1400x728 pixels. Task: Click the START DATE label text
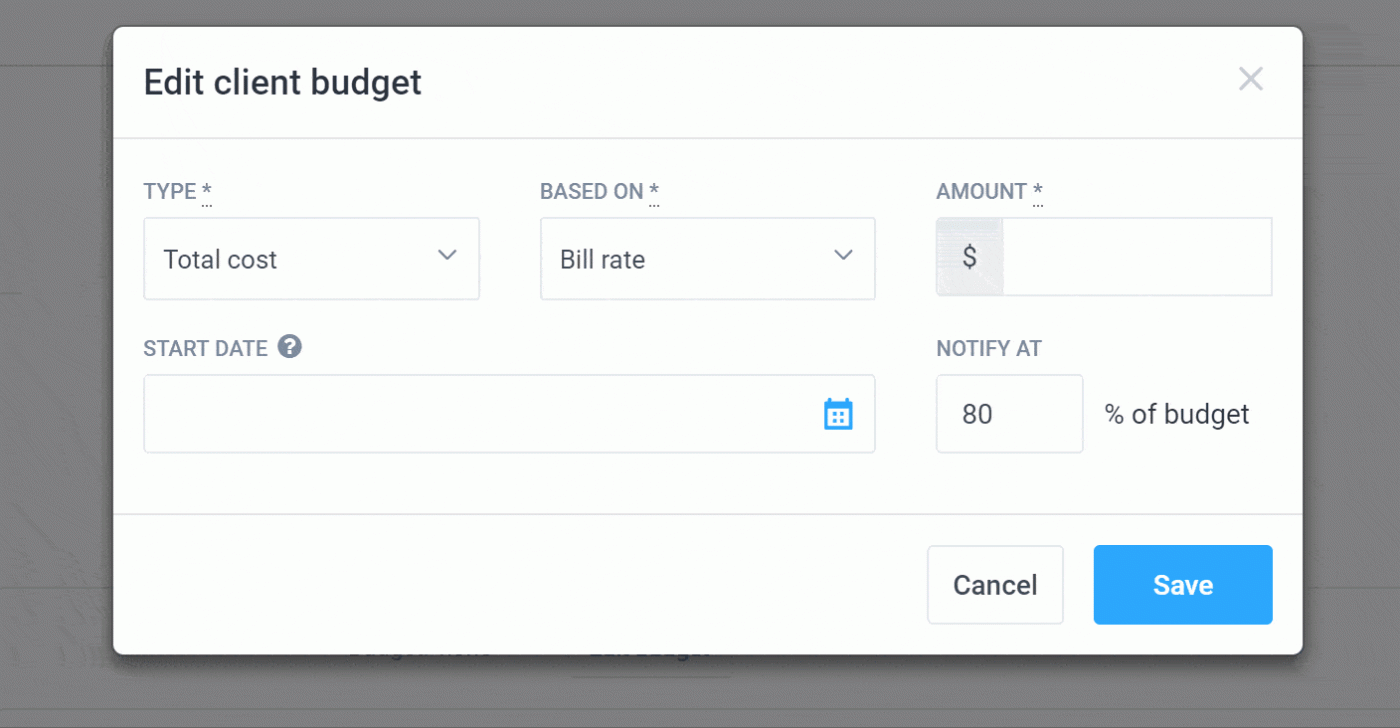click(206, 349)
